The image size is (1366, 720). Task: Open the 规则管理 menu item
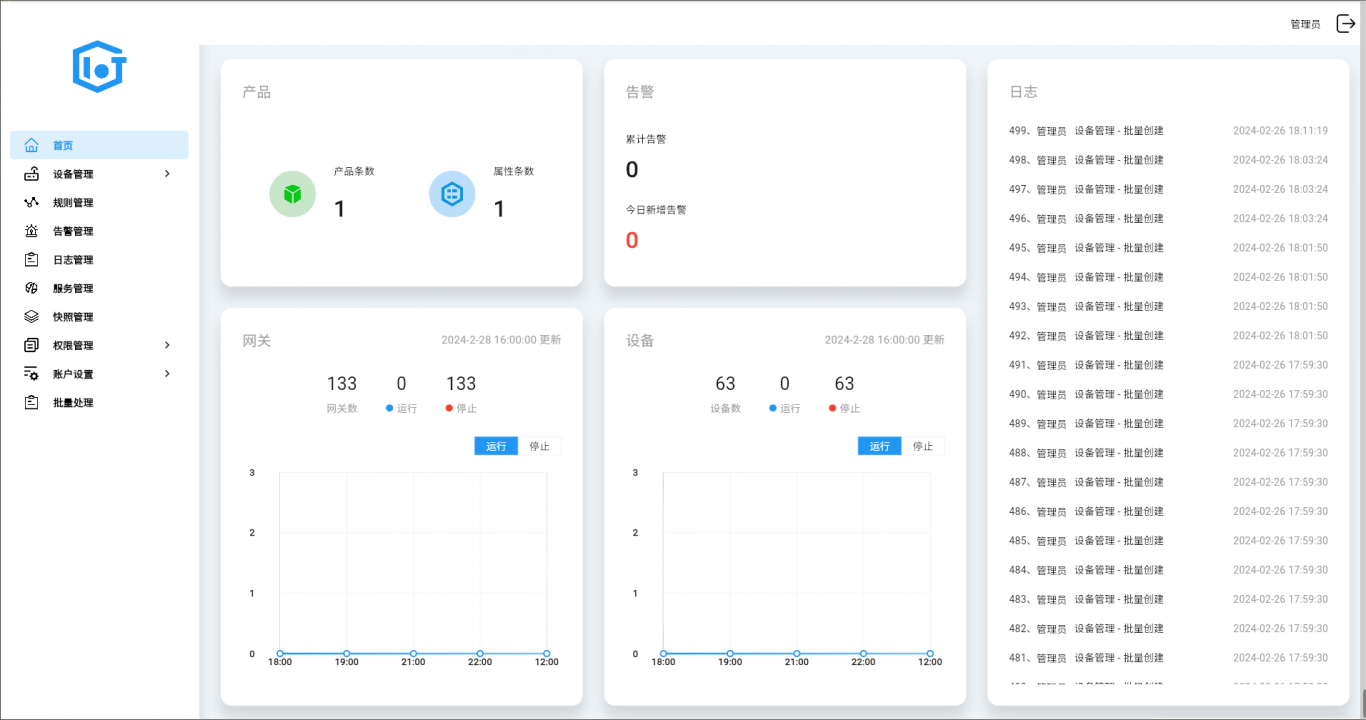click(99, 202)
